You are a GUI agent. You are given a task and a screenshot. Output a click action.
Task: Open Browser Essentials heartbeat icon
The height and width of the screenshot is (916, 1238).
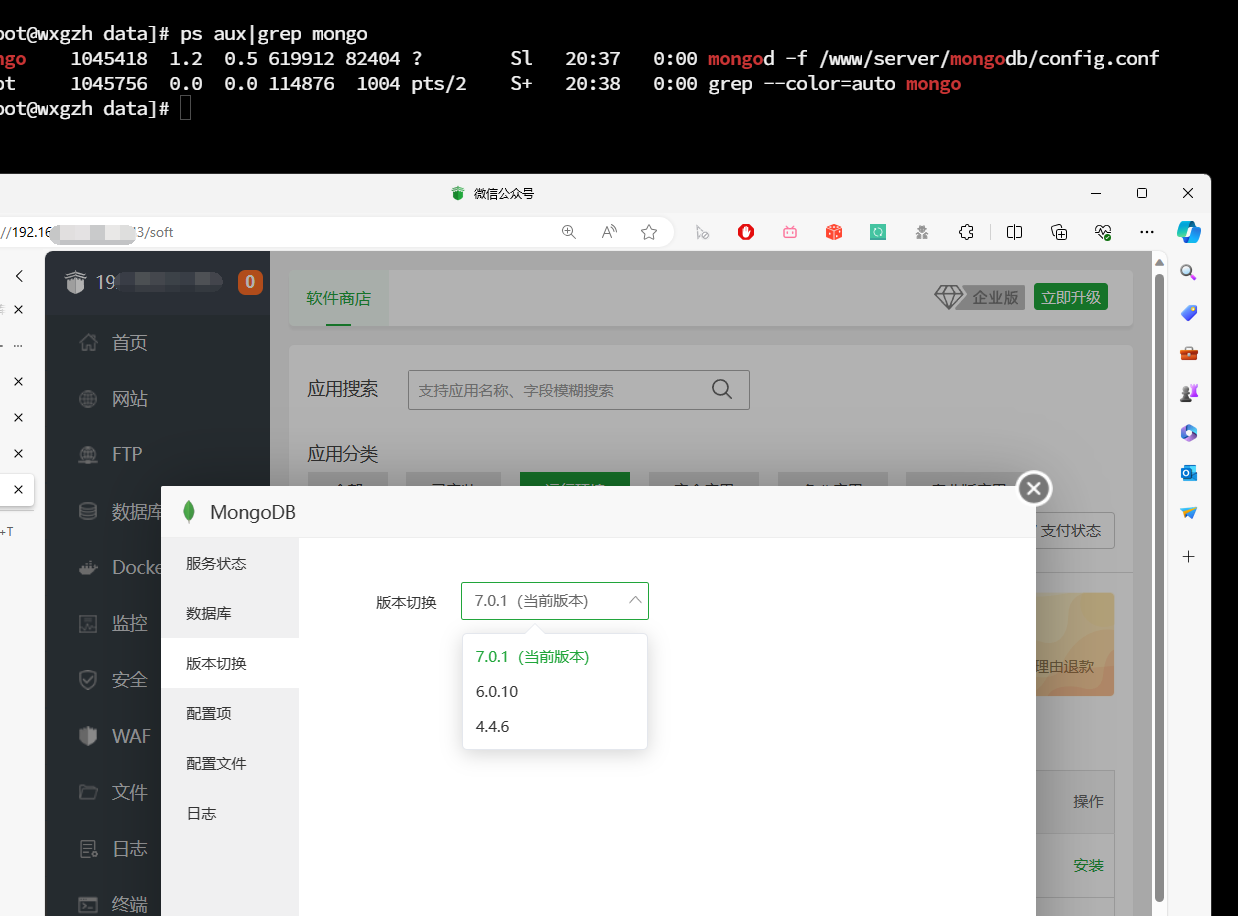(x=1103, y=232)
